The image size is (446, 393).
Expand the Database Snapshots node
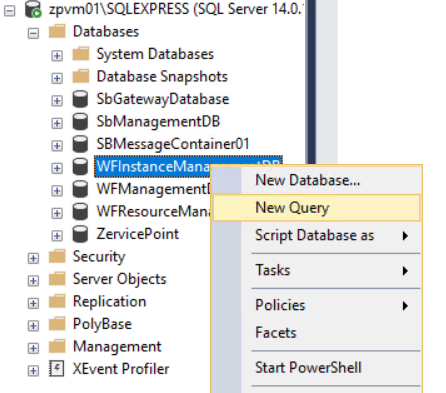pyautogui.click(x=57, y=78)
